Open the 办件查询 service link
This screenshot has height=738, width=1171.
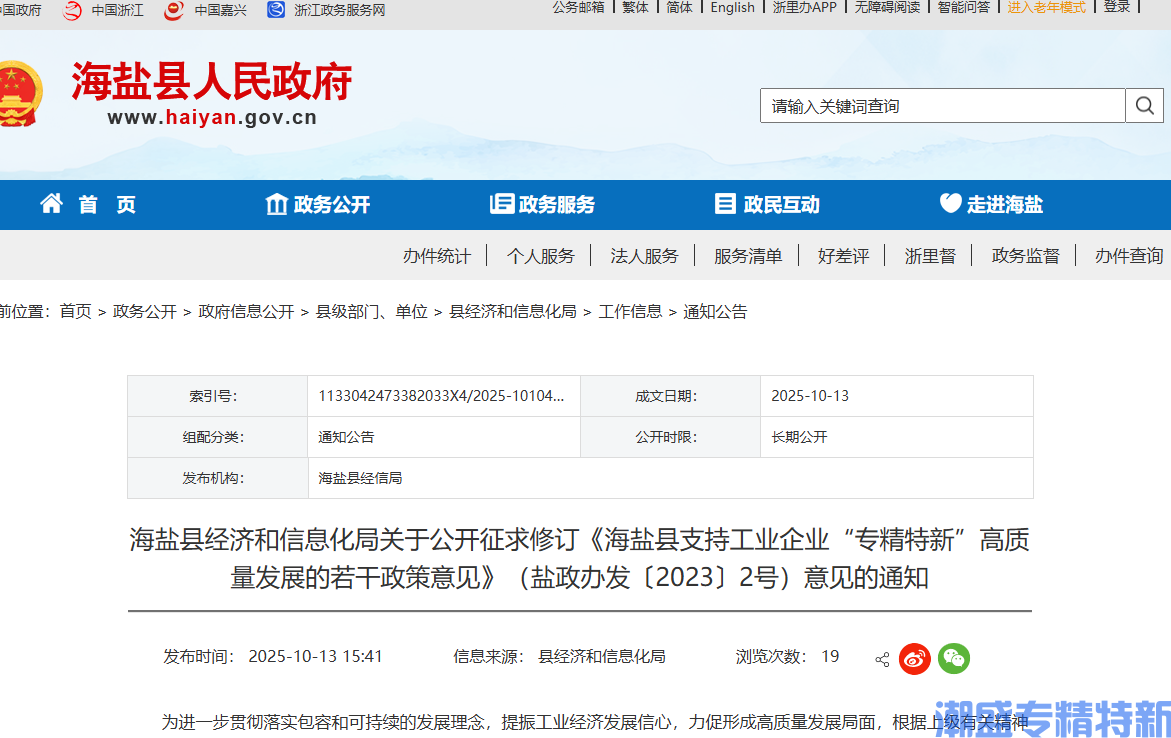(x=1129, y=256)
